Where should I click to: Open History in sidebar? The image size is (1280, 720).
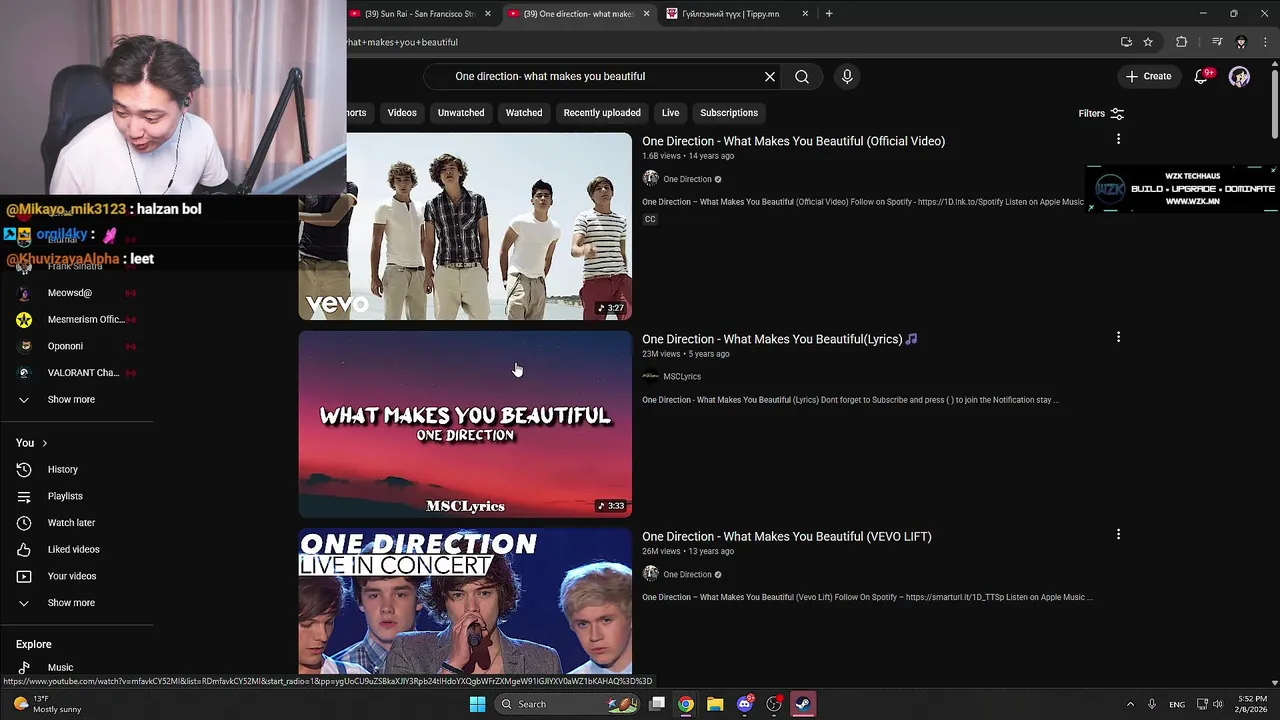[62, 469]
